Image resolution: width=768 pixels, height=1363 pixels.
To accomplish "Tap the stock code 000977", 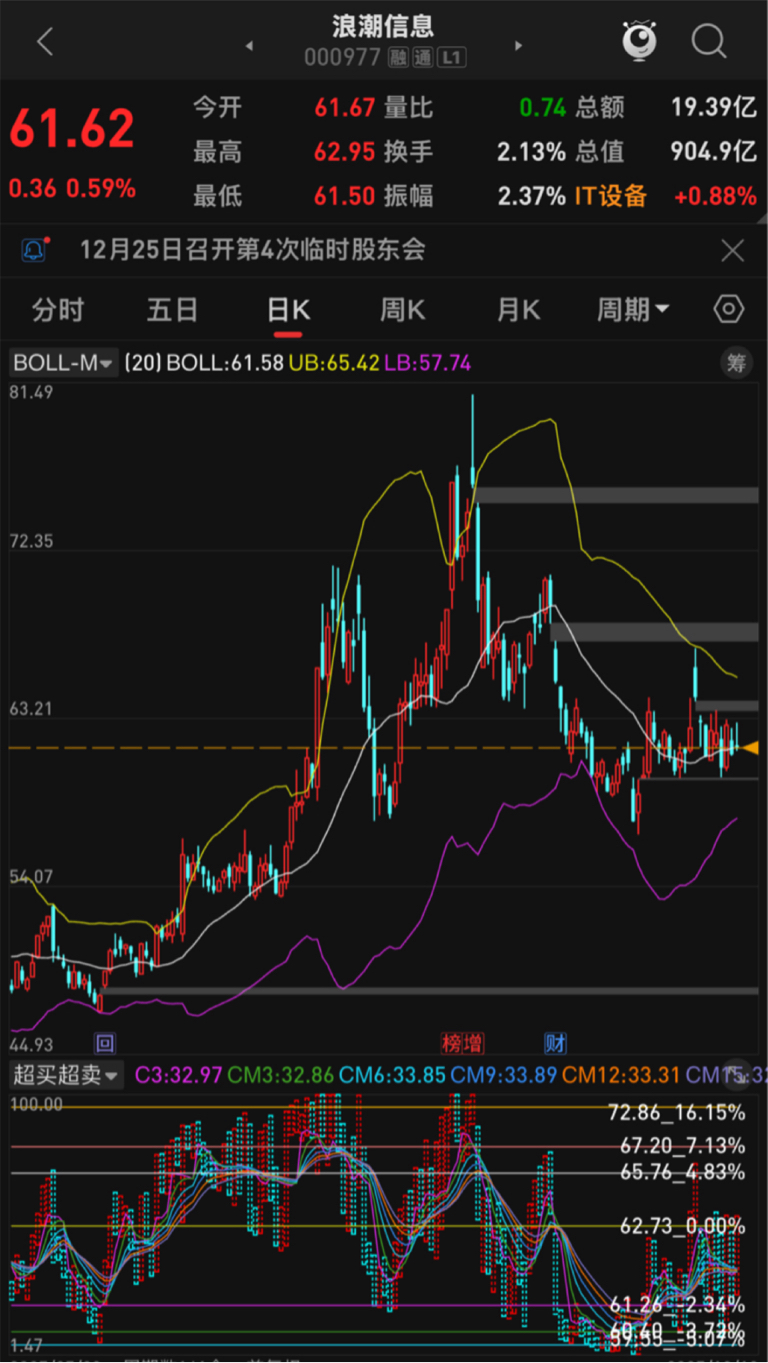I will tap(343, 58).
